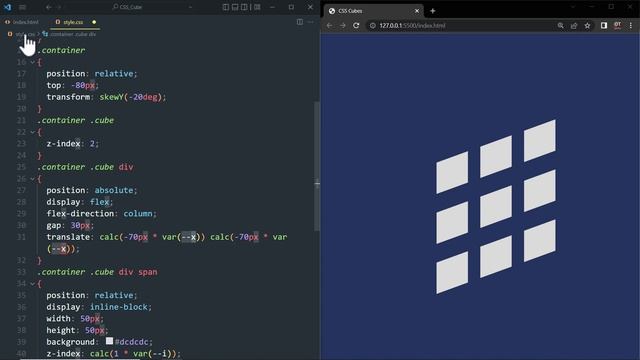The height and width of the screenshot is (360, 640).
Task: Fold the .container .cube div rule, line 26
Action: 33,178
